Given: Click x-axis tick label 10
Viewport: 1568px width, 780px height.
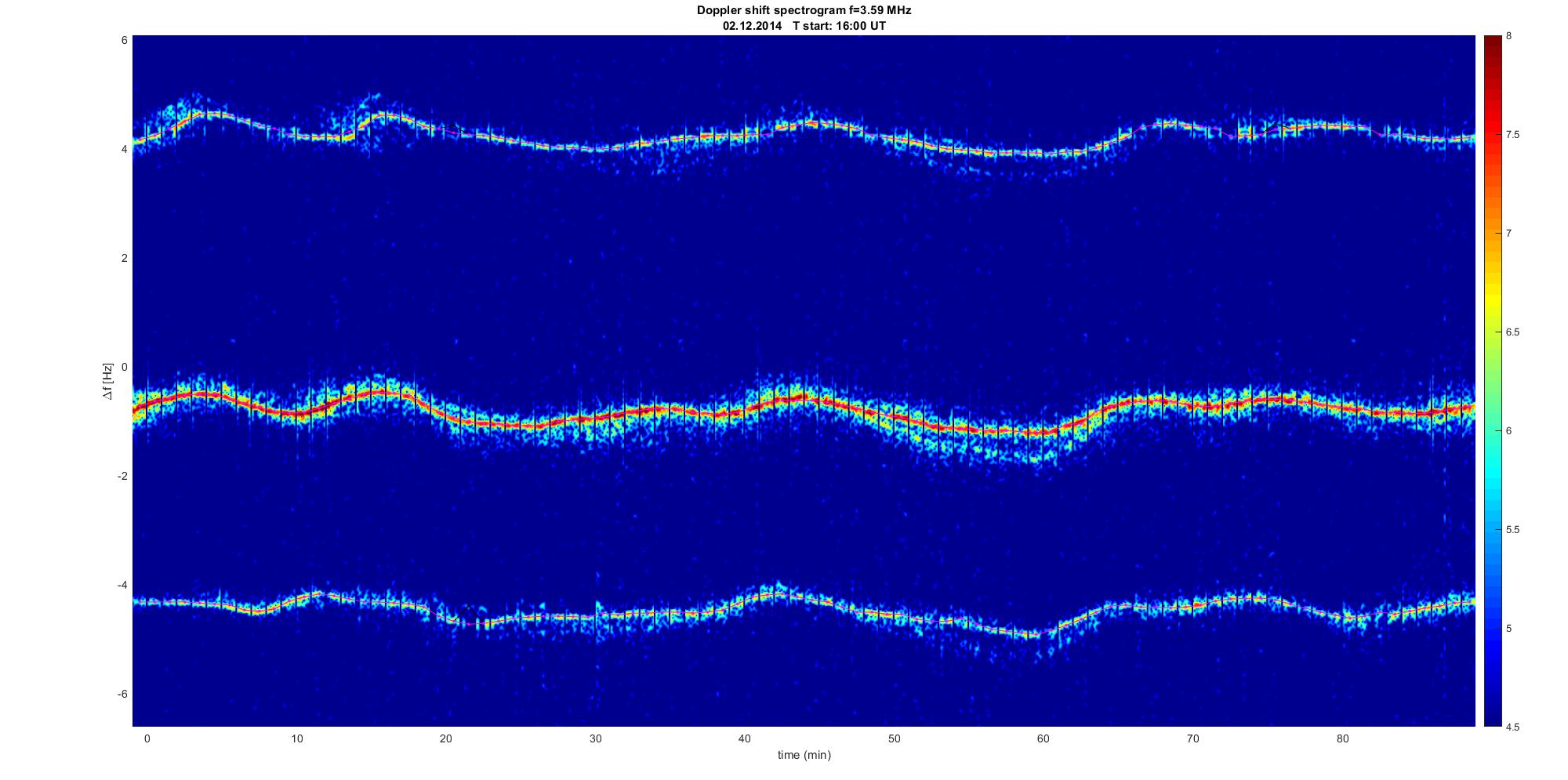Looking at the screenshot, I should tap(296, 738).
